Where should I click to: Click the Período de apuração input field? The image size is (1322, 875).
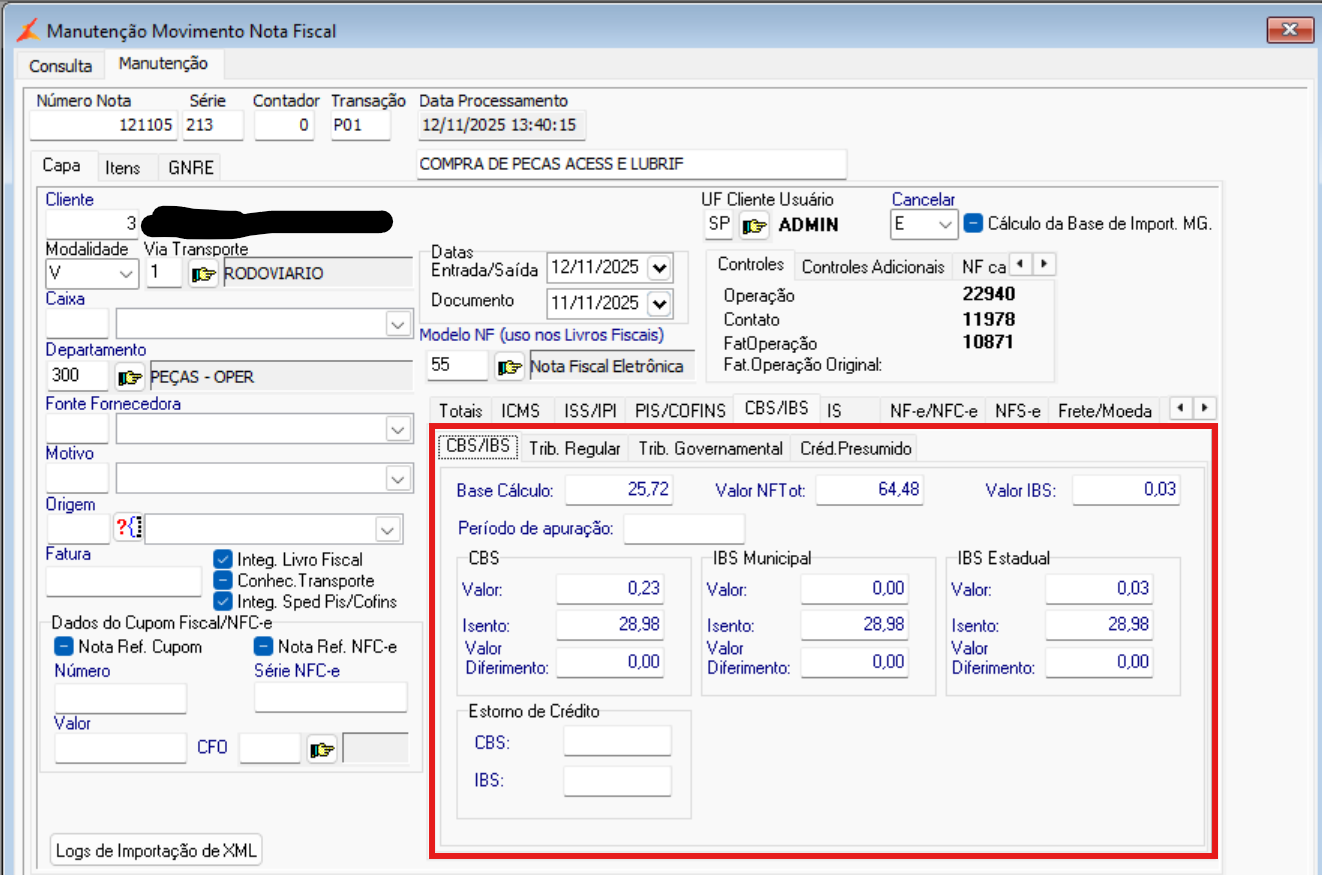click(684, 528)
